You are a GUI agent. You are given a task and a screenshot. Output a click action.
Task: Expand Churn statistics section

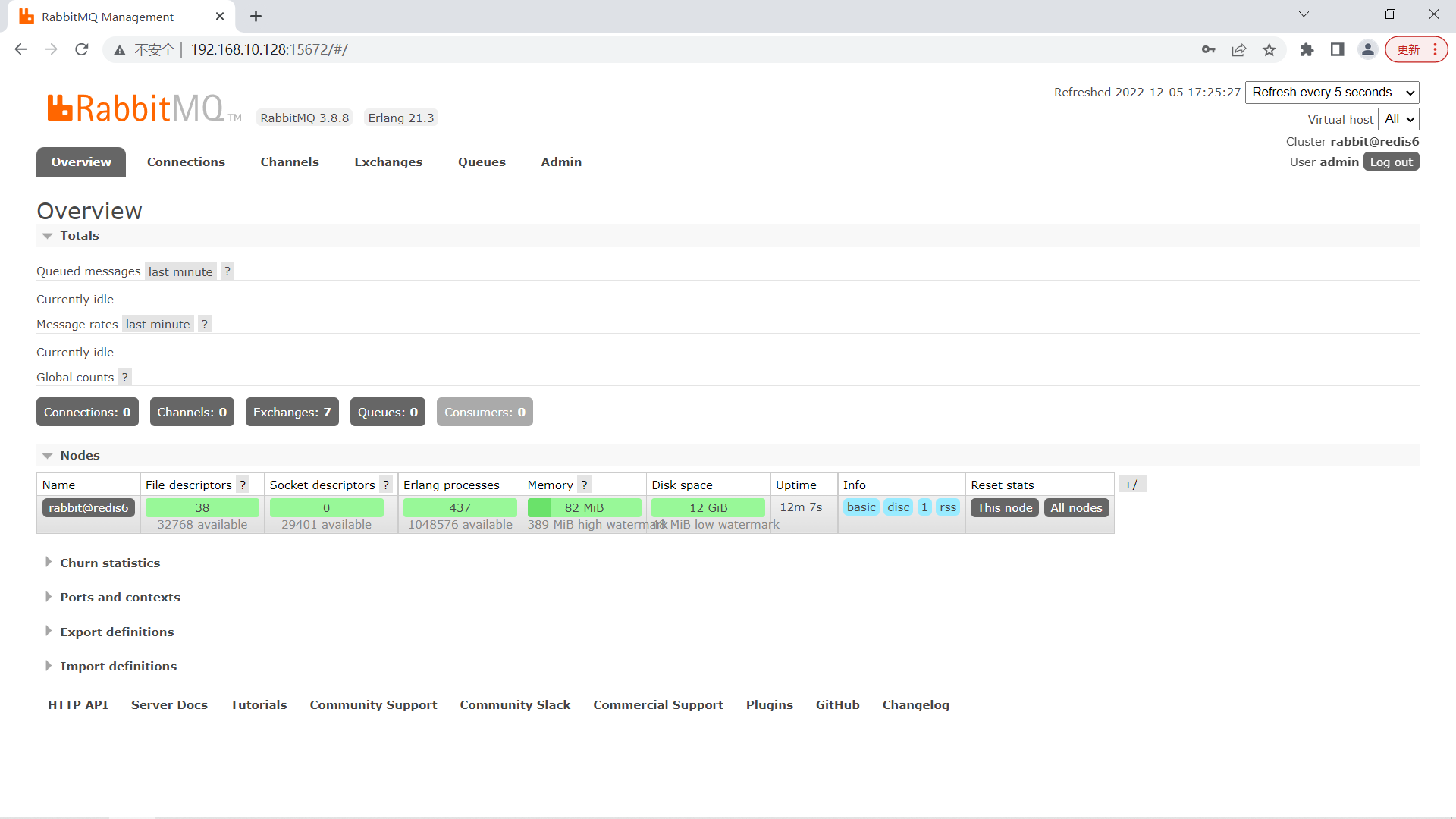coord(110,563)
